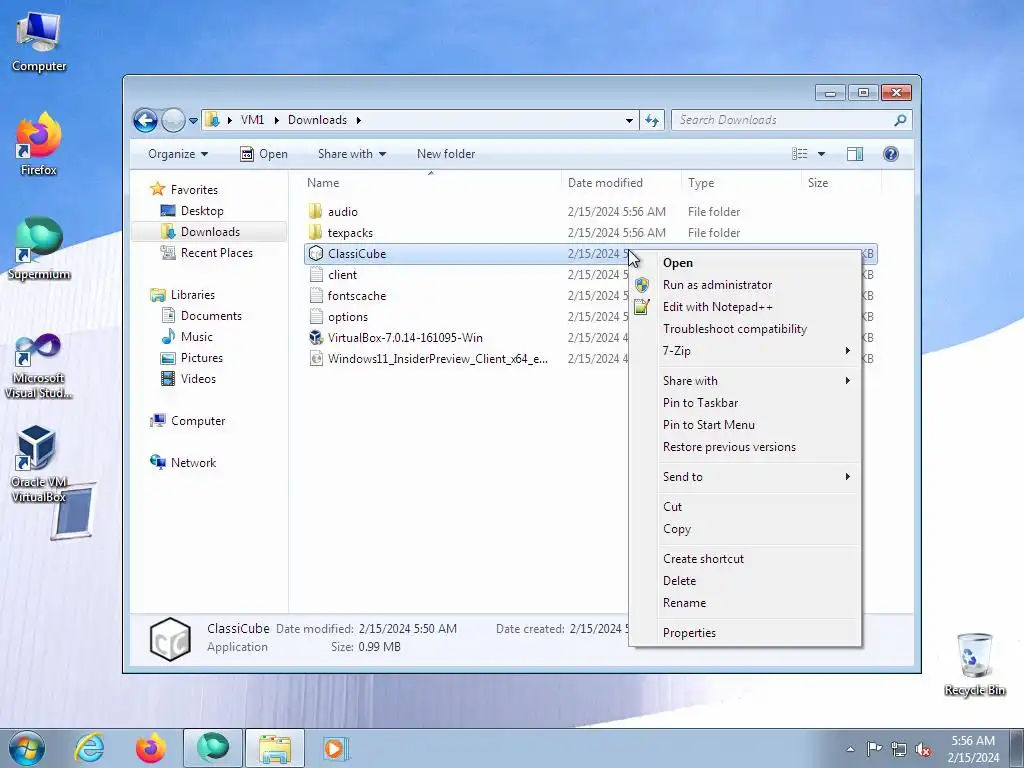
Task: Change the view with the view icon
Action: coord(799,153)
